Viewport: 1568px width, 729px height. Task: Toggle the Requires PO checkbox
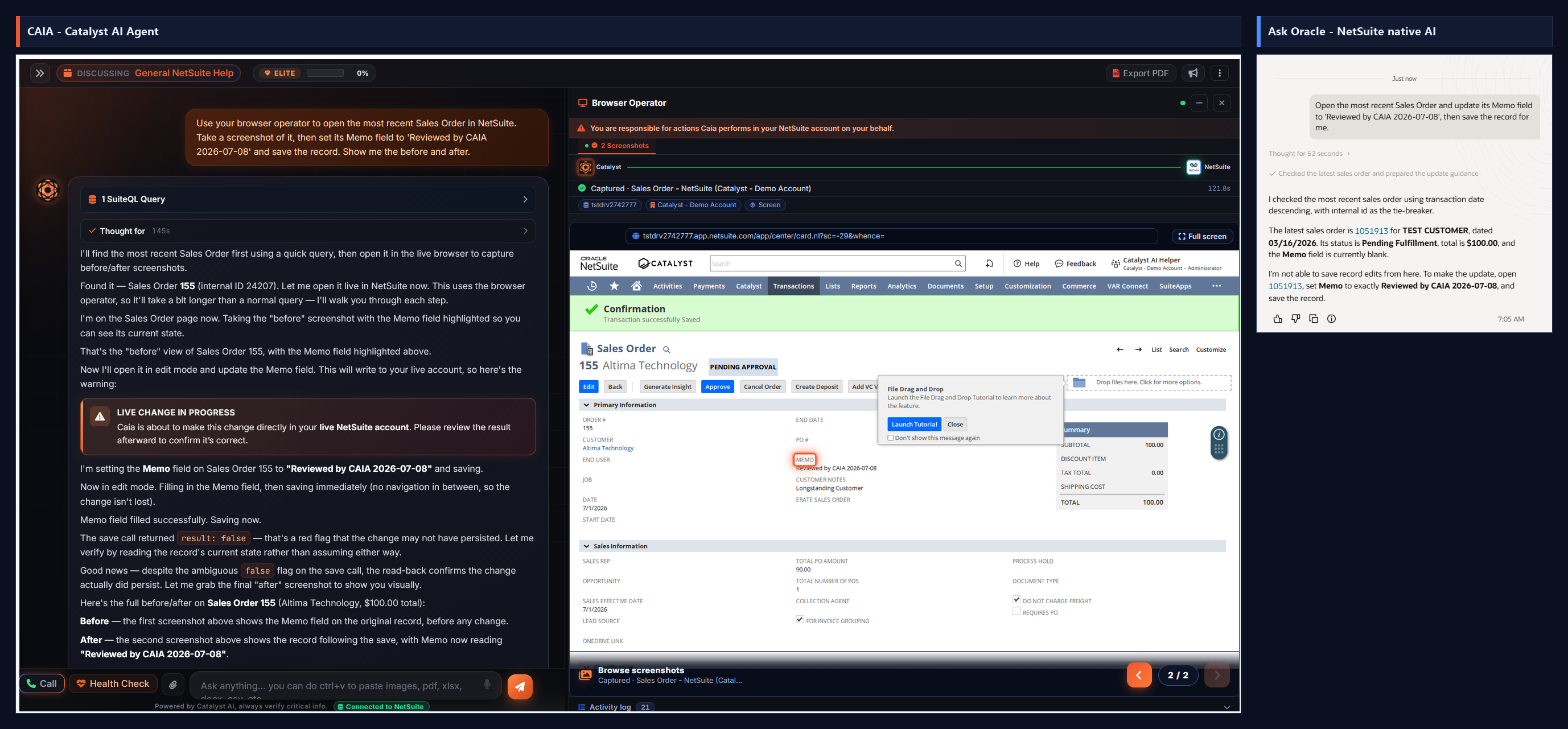pos(1016,612)
